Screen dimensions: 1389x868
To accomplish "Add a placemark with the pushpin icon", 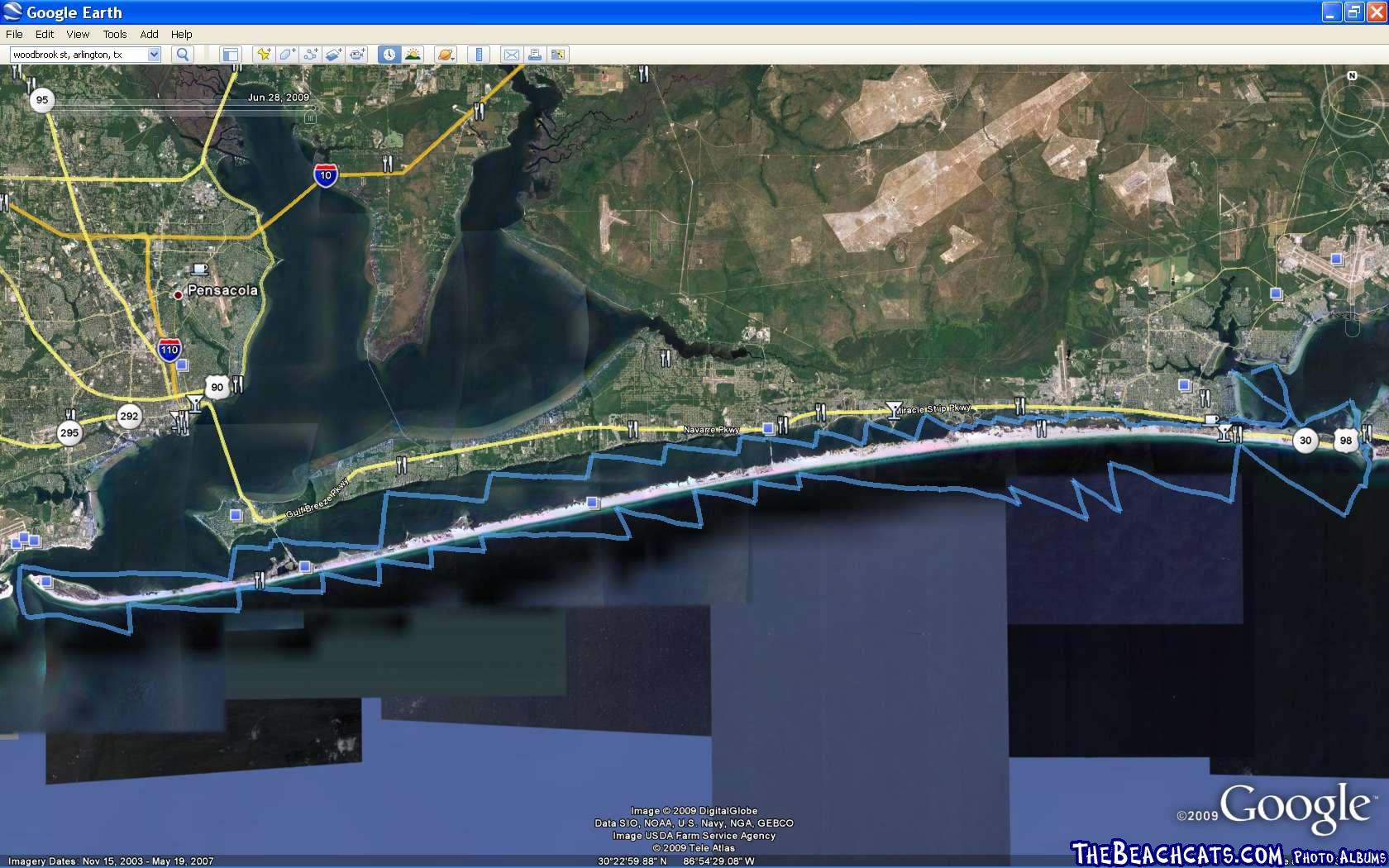I will [x=264, y=55].
